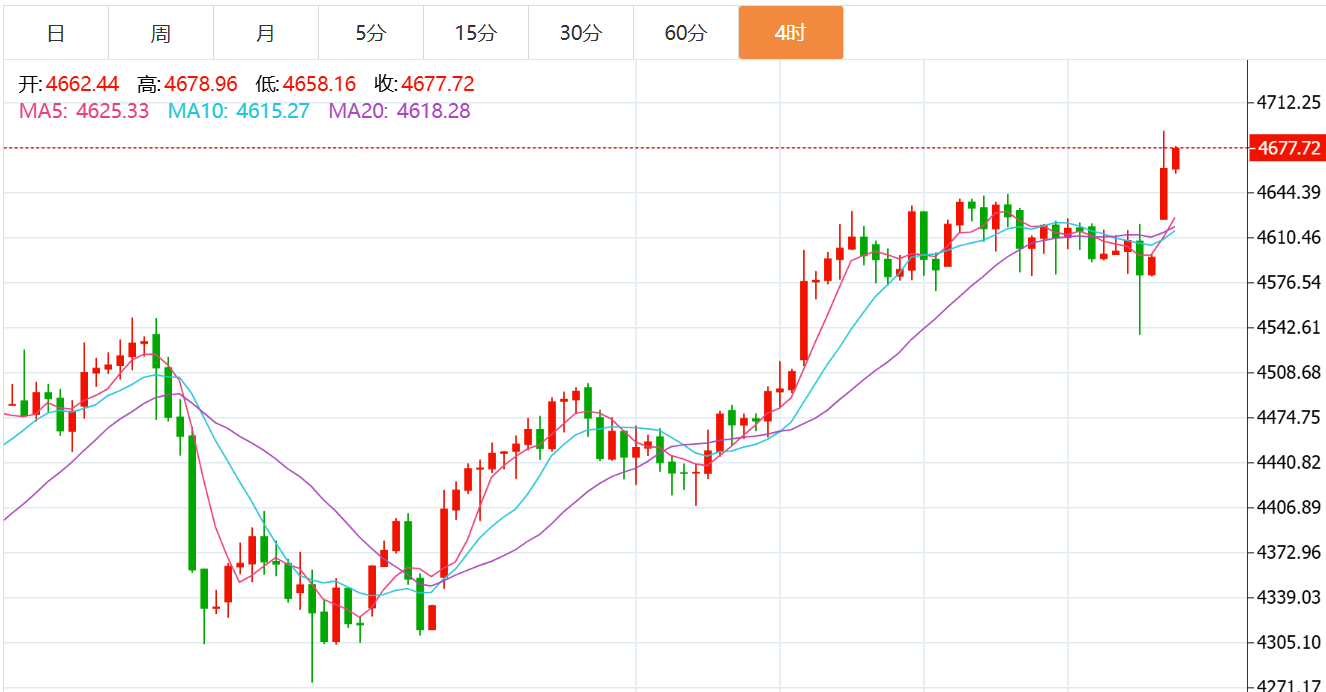
Task: Click the opening price value 4662.44
Action: coord(81,84)
